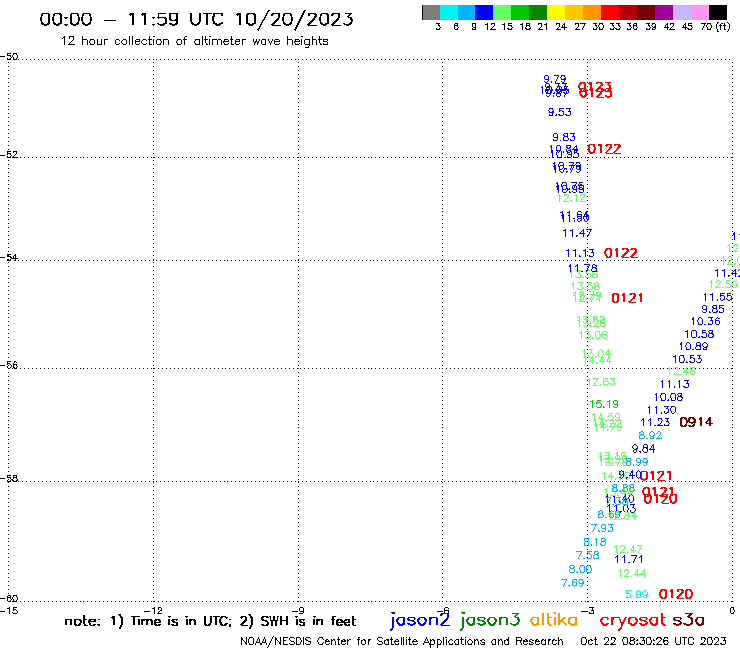Click the 10.36 wave height value
This screenshot has height=650, width=740.
pyautogui.click(x=706, y=321)
